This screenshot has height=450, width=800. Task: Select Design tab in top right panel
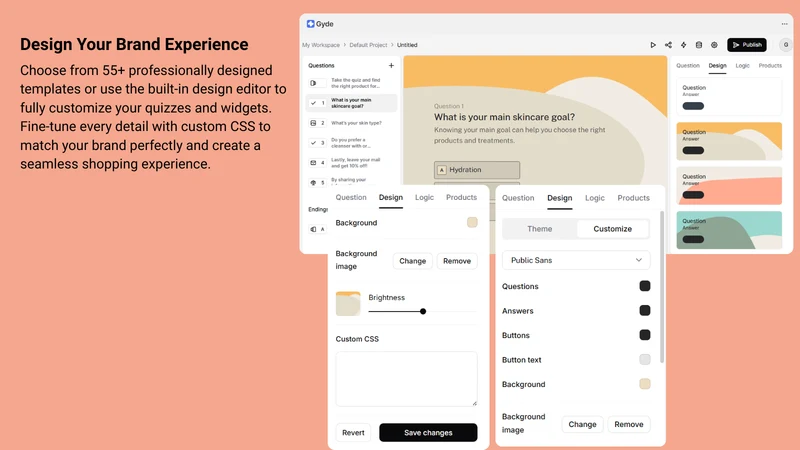pyautogui.click(x=717, y=65)
